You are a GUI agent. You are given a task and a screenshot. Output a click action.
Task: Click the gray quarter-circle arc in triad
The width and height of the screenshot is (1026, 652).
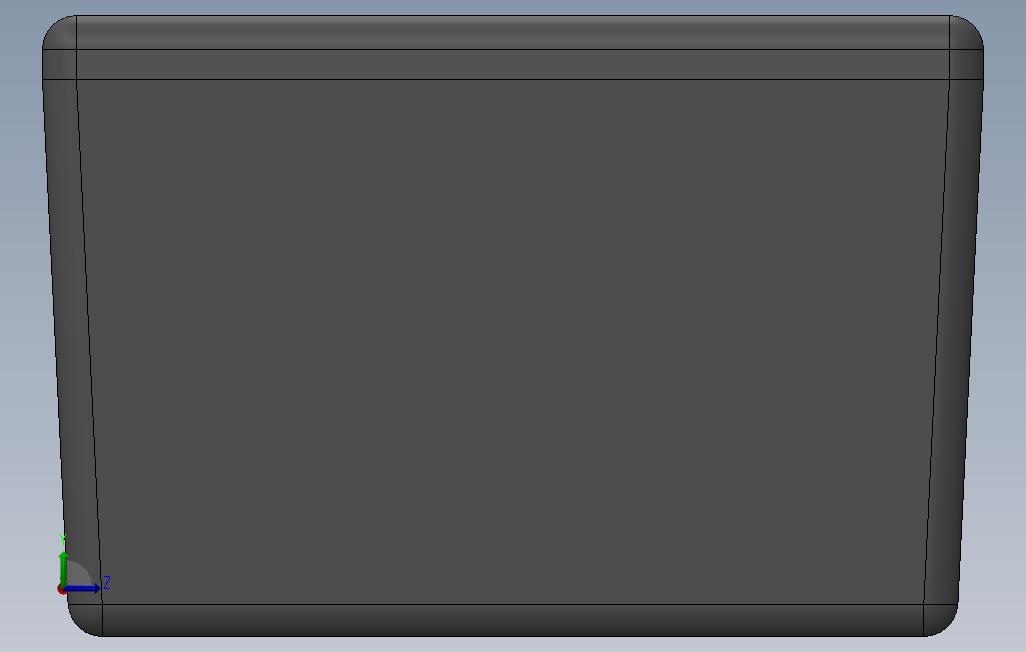79,572
